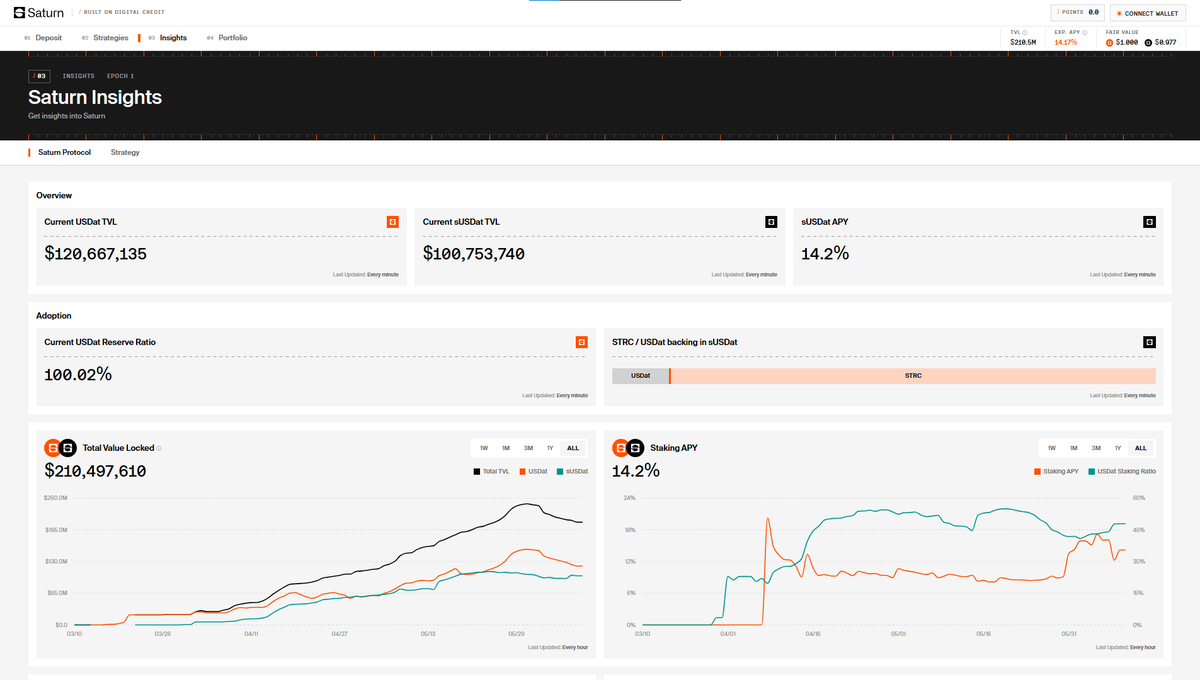Image resolution: width=1200 pixels, height=680 pixels.
Task: Click the token icons beside Total Value Locked
Action: tap(60, 448)
